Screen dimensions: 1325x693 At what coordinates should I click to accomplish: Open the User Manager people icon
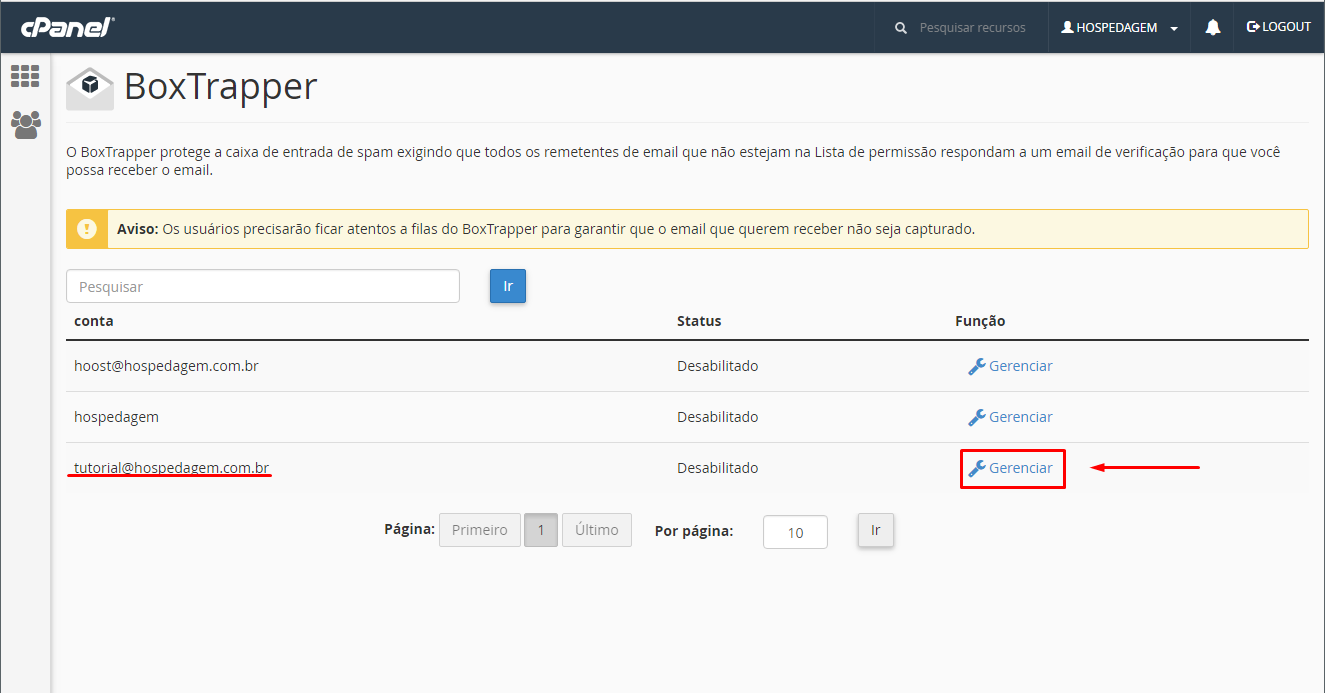click(25, 124)
